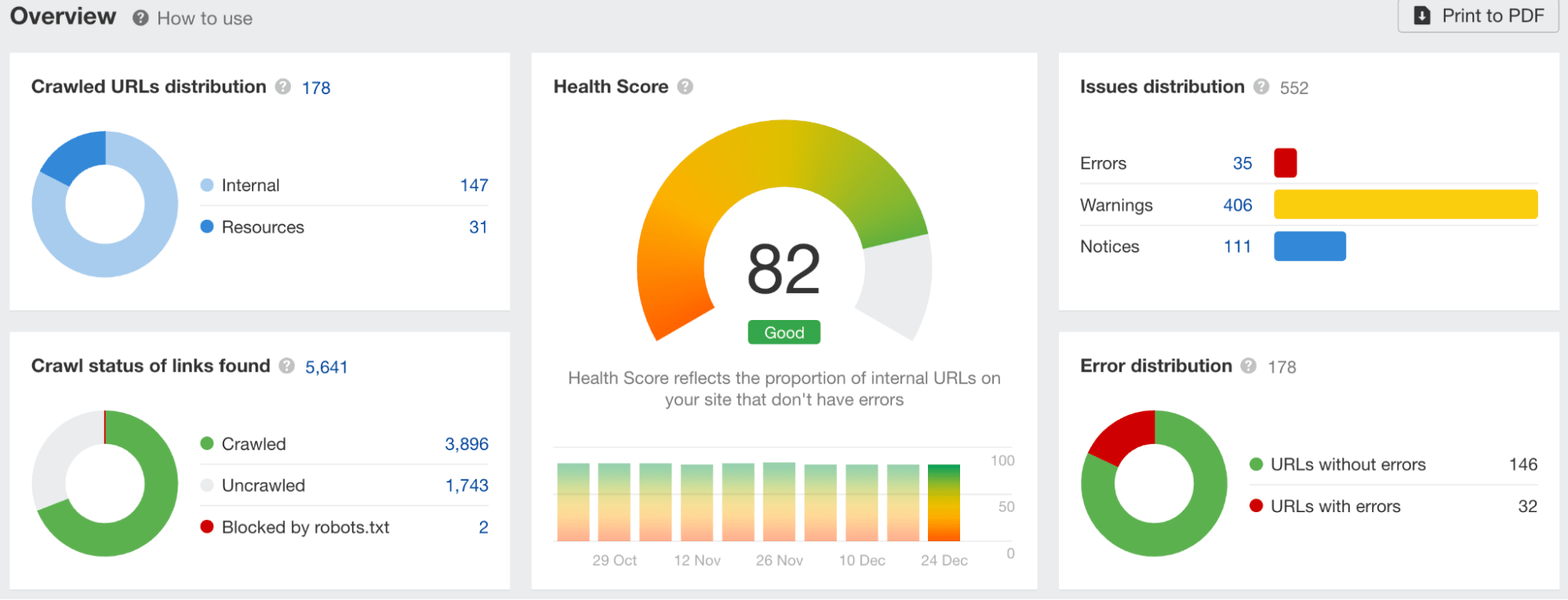Click the yellow Warnings bar
The width and height of the screenshot is (1568, 600).
1405,205
